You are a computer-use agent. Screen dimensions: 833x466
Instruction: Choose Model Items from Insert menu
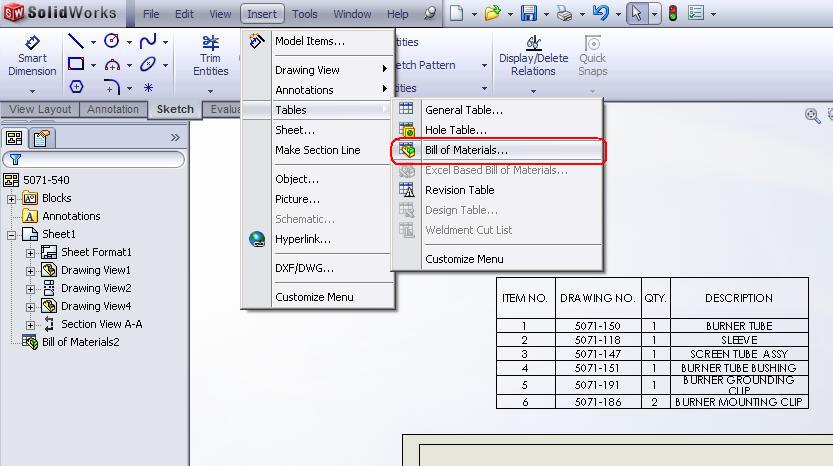click(x=318, y=41)
